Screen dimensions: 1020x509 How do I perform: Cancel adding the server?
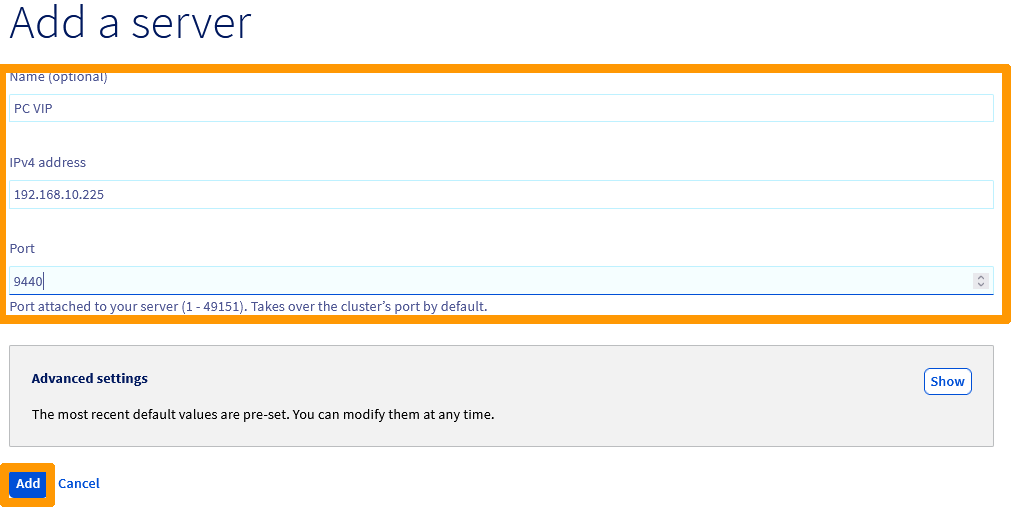pyautogui.click(x=79, y=484)
